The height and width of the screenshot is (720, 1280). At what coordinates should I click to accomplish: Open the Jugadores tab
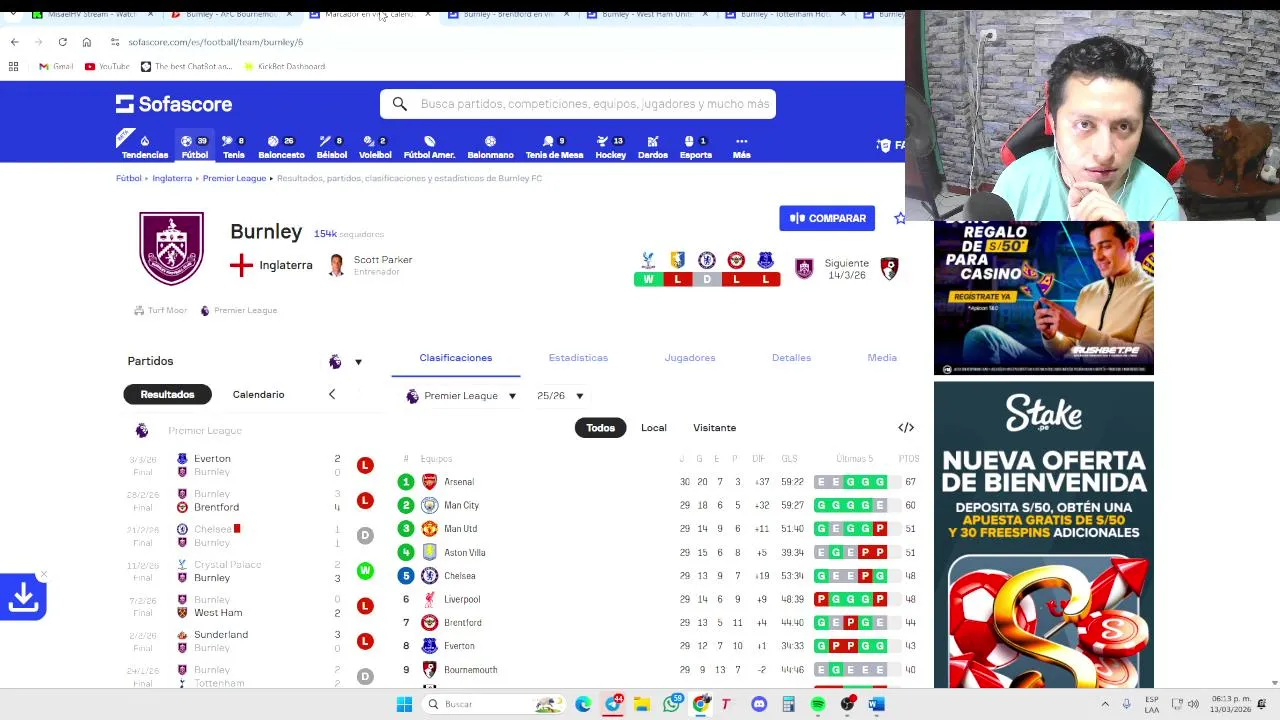[690, 358]
